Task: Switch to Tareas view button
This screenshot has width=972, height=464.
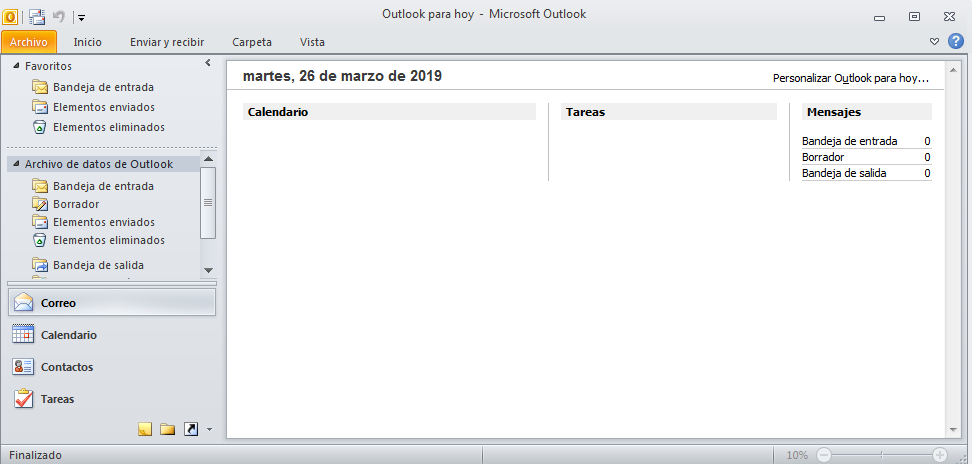Action: click(112, 399)
